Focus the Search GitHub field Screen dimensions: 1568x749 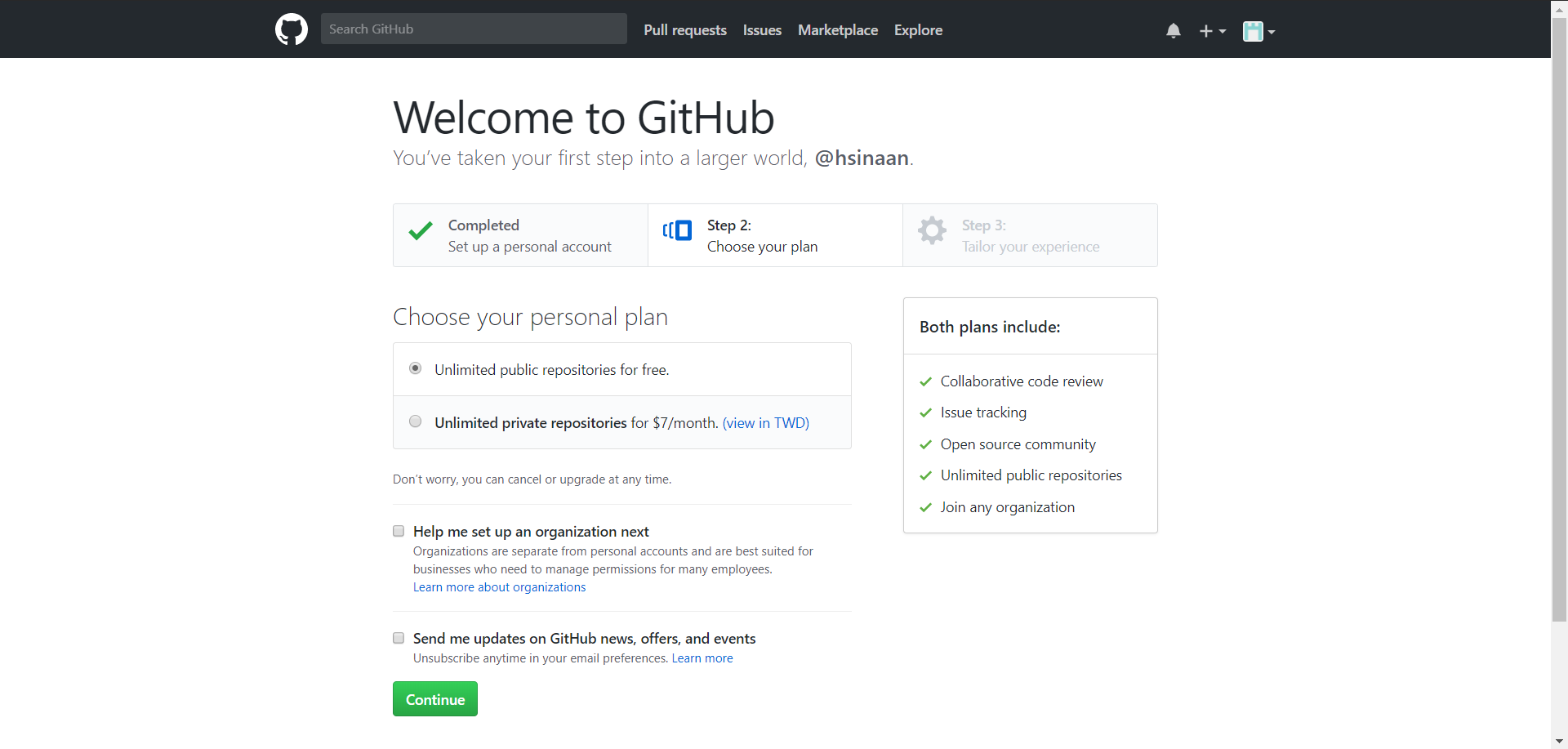click(x=474, y=29)
